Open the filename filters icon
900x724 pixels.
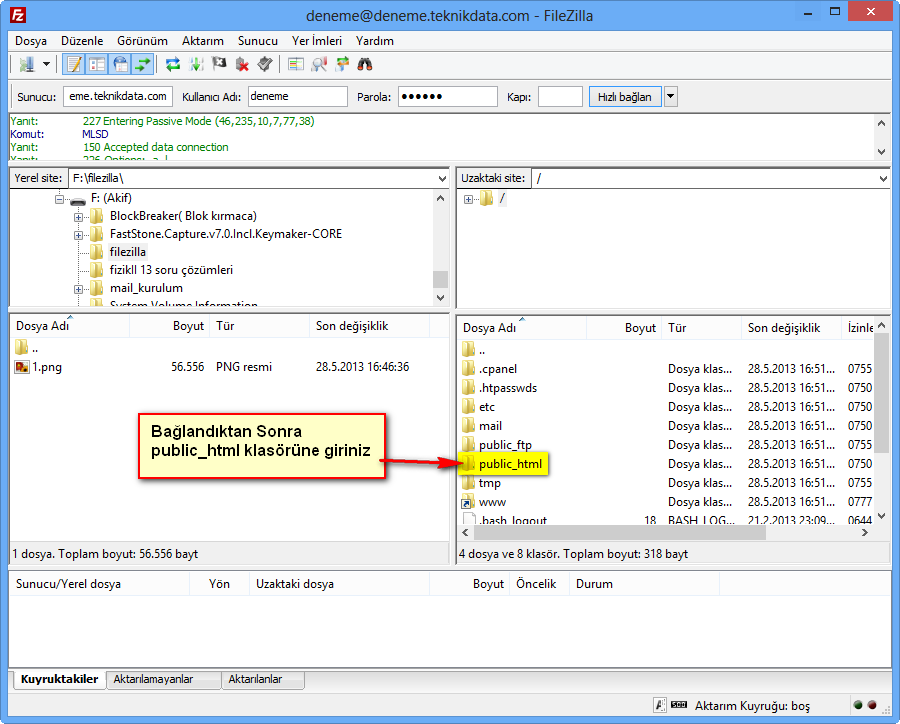point(296,65)
